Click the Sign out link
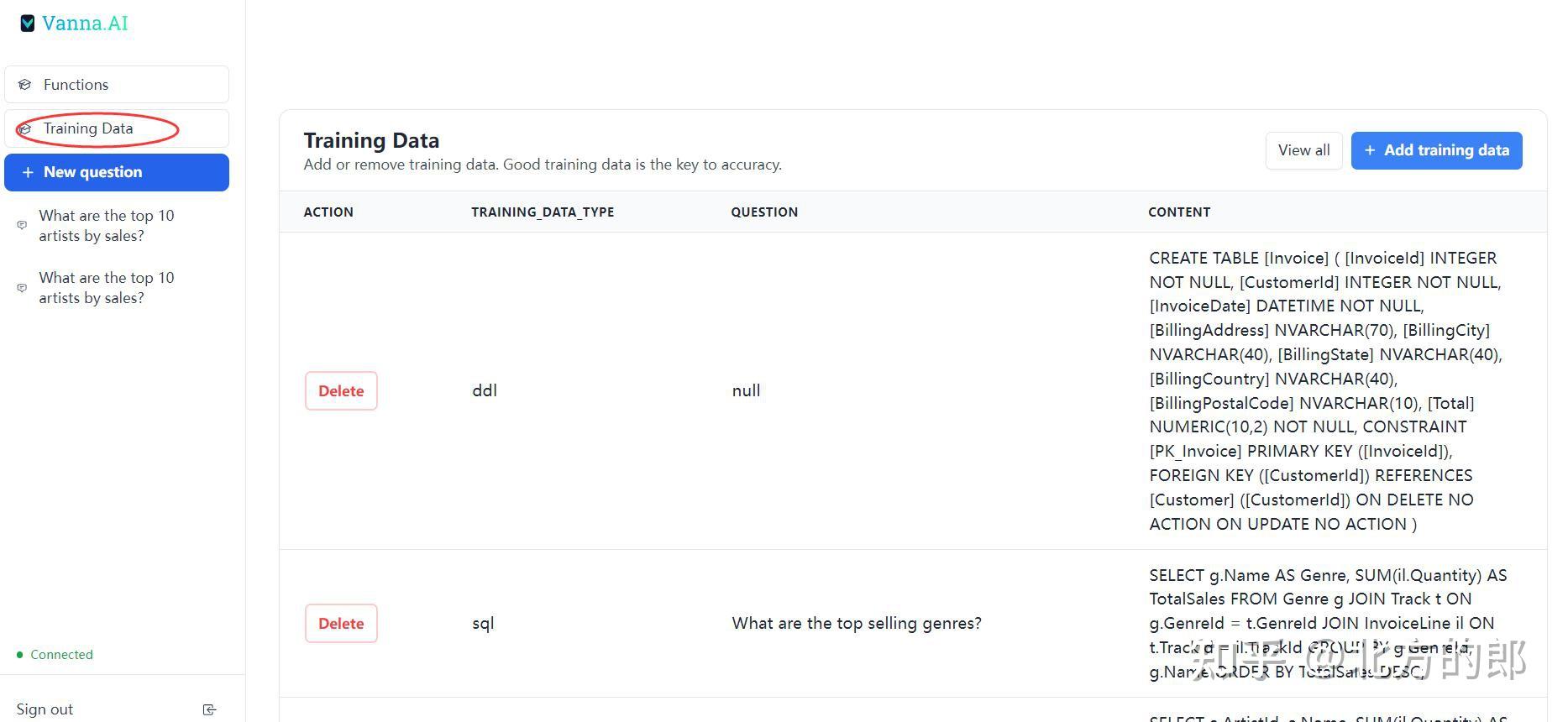The width and height of the screenshot is (1568, 722). pyautogui.click(x=45, y=709)
